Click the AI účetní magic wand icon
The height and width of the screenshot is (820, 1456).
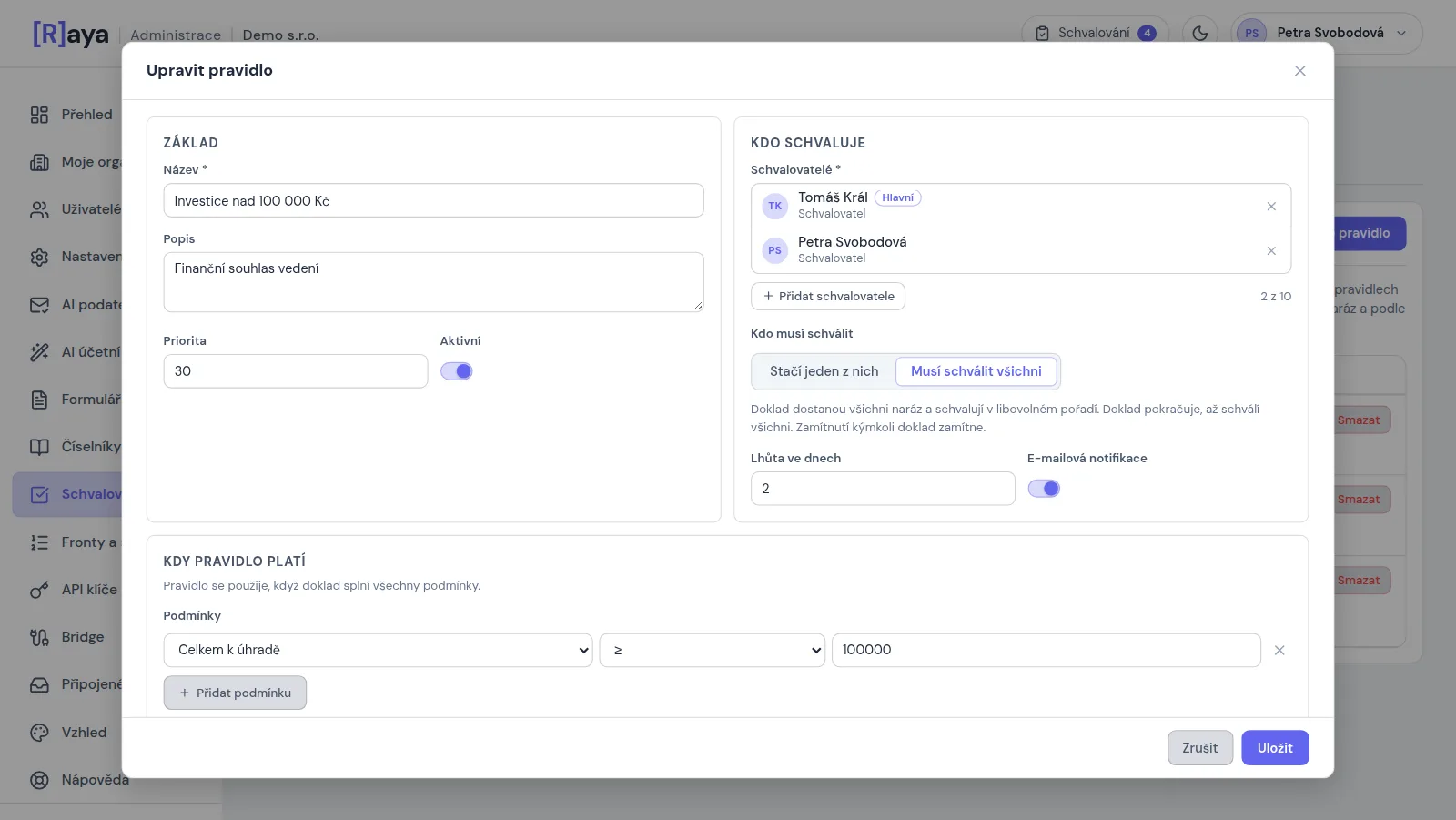coord(39,352)
